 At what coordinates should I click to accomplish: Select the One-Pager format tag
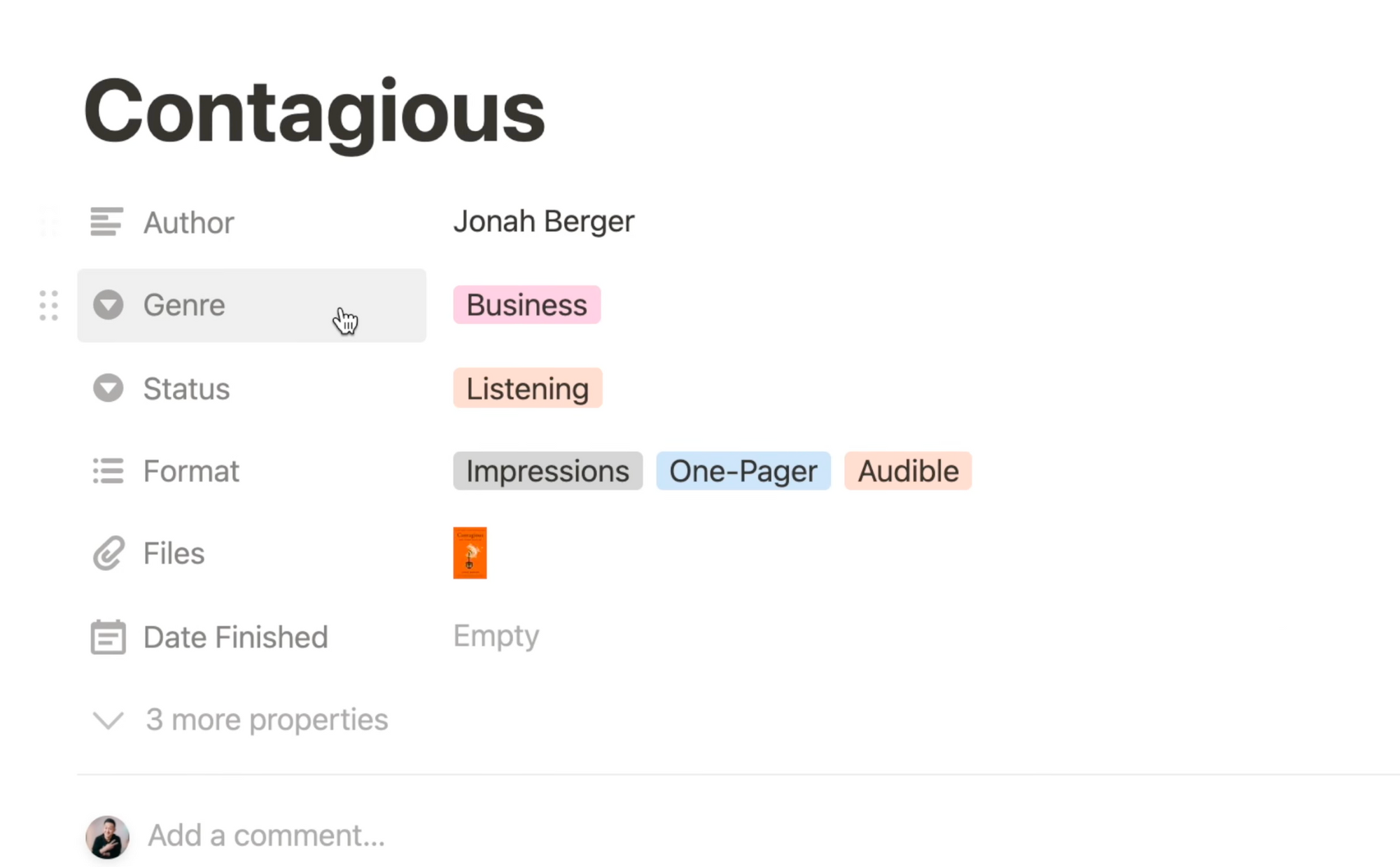click(x=743, y=471)
